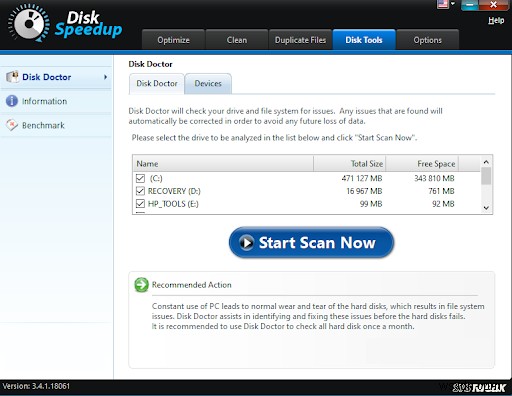This screenshot has height=396, width=512.
Task: Click the Benchmark sidebar icon
Action: point(12,125)
